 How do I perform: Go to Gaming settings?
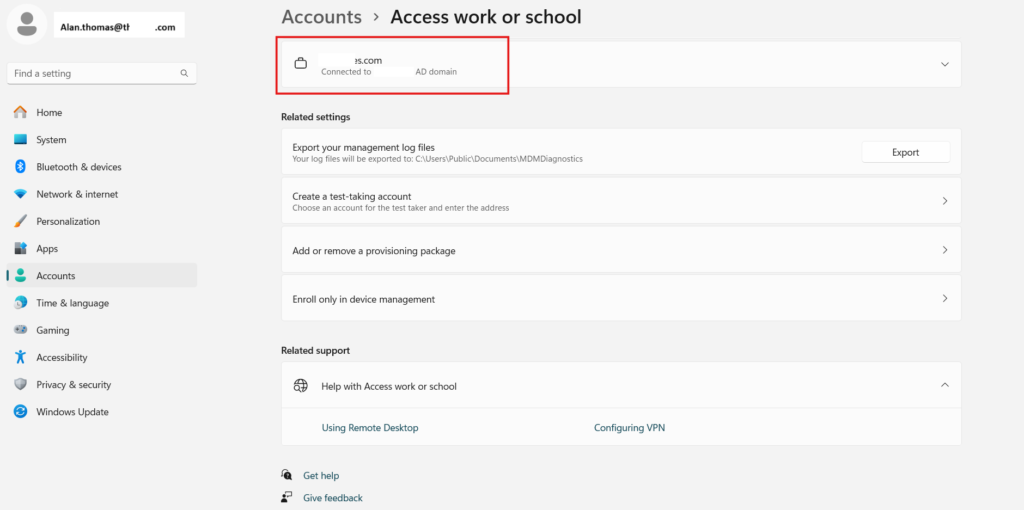click(x=102, y=330)
